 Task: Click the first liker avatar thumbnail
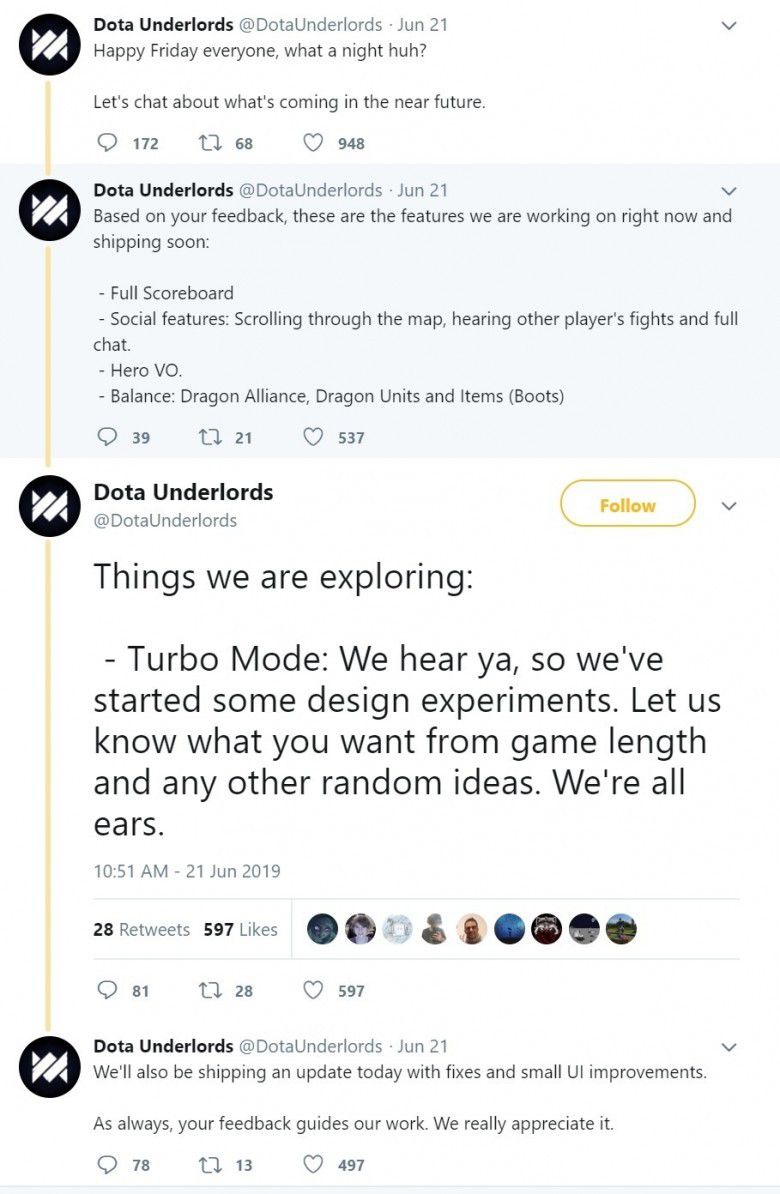click(322, 929)
